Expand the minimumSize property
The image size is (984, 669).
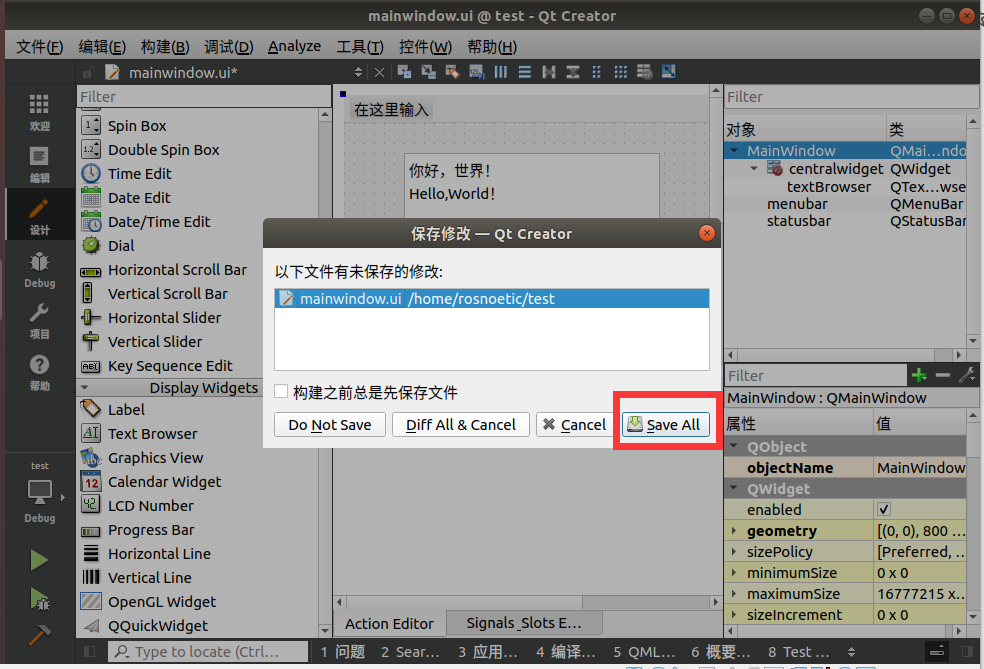(734, 572)
